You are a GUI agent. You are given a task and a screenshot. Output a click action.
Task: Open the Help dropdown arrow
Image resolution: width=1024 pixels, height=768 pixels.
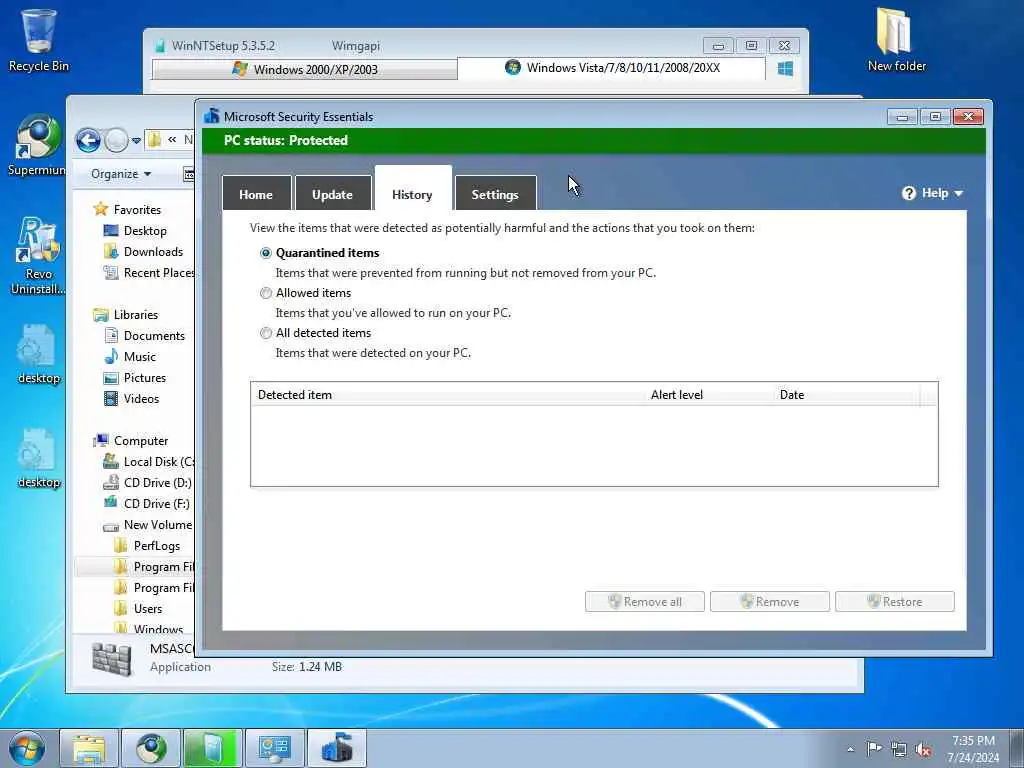pyautogui.click(x=959, y=193)
